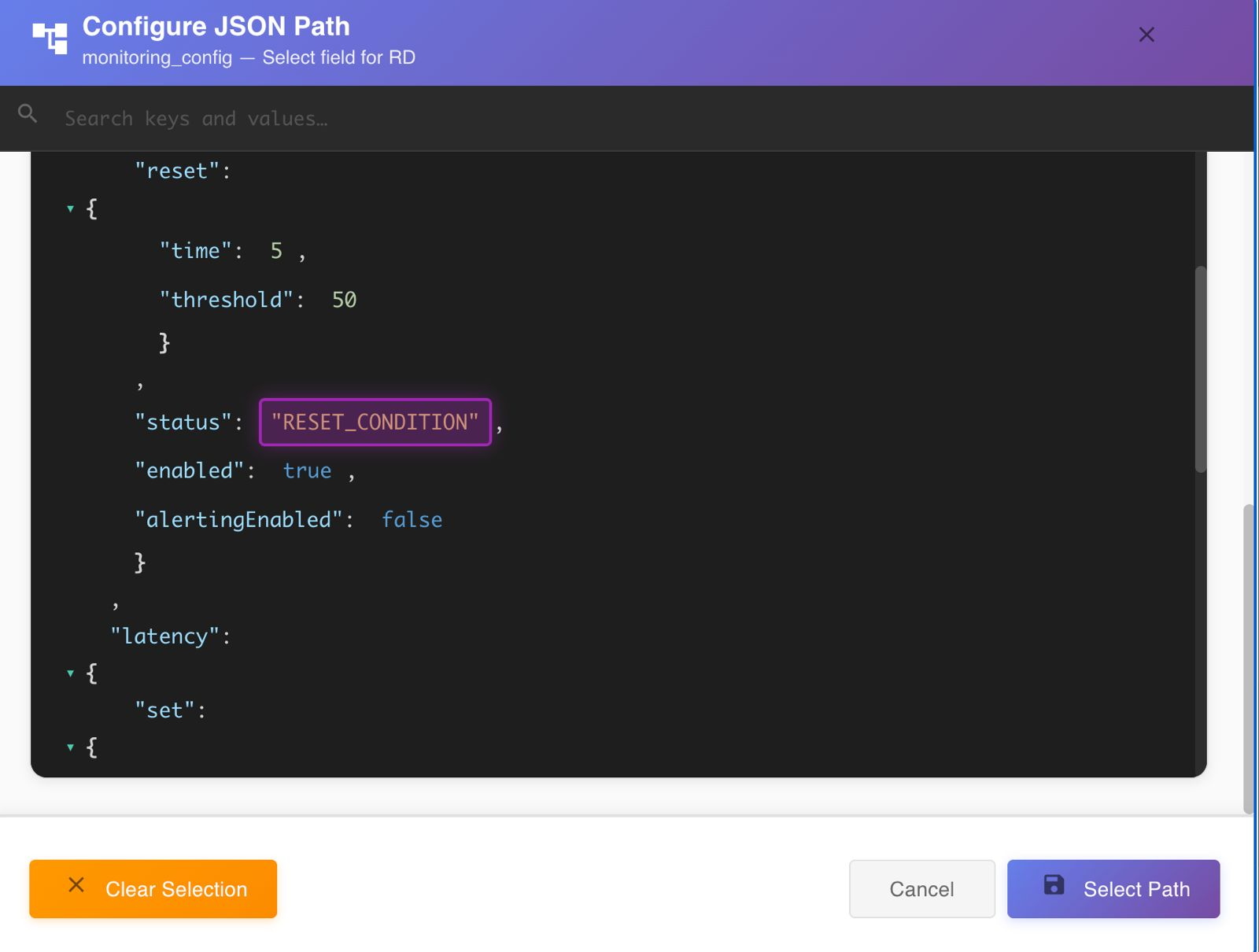Select the time value 5

pyautogui.click(x=276, y=251)
